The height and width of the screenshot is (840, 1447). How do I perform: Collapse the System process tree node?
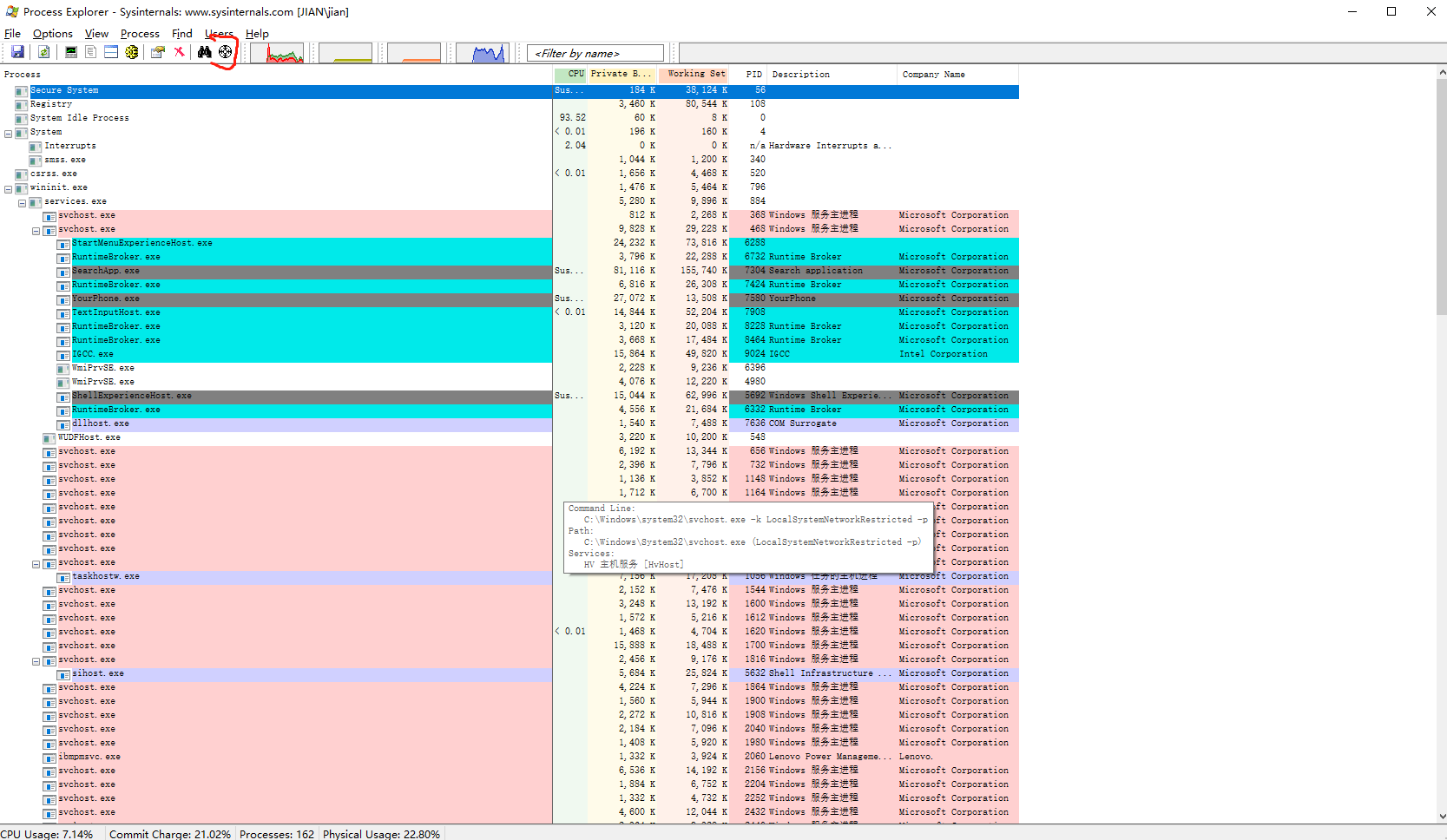[8, 133]
